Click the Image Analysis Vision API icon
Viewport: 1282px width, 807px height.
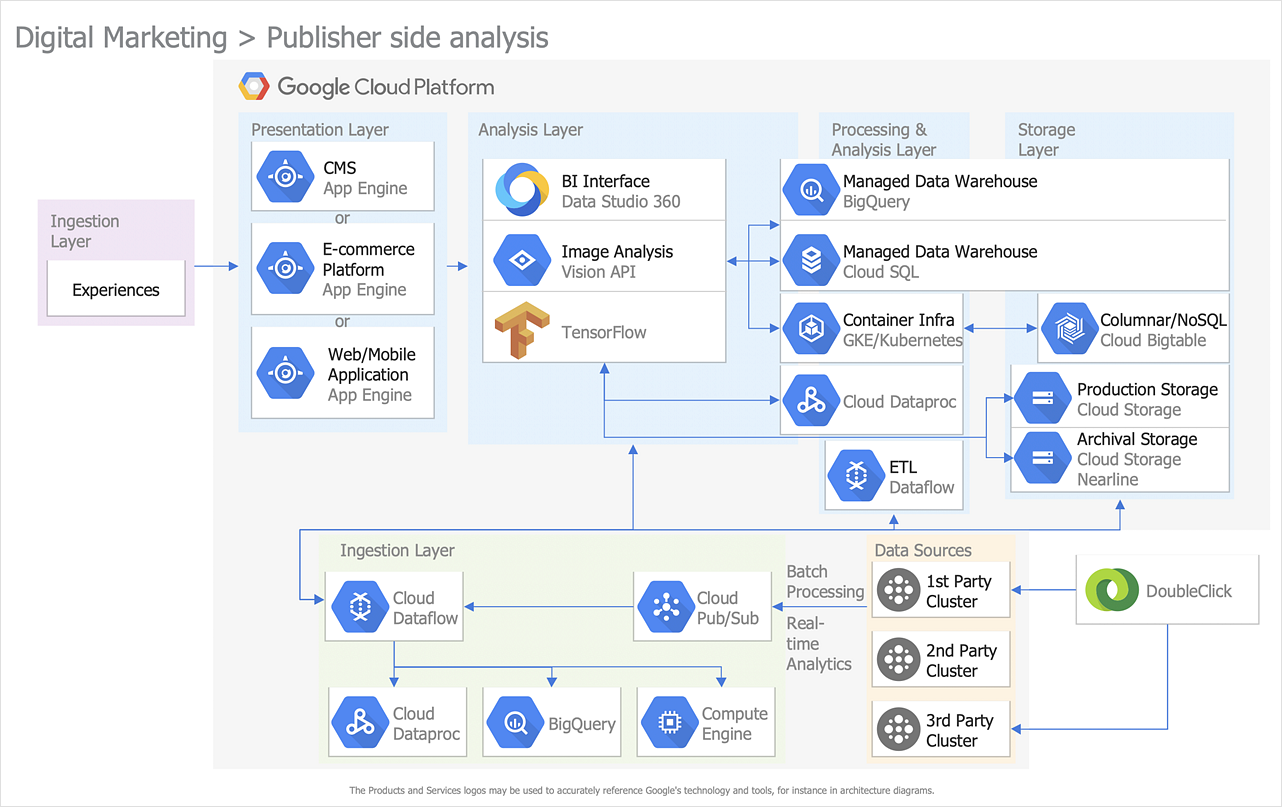[x=522, y=260]
